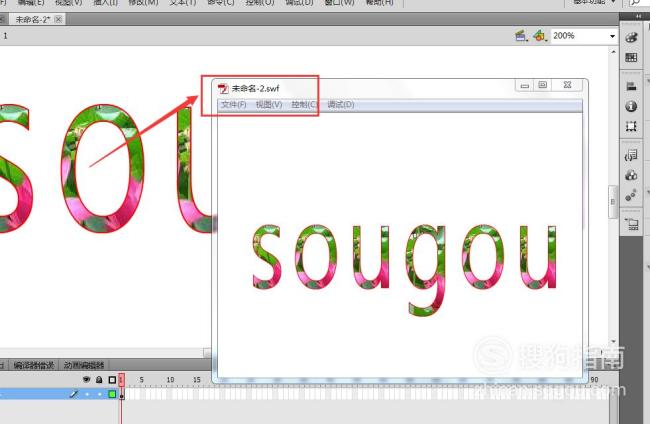The width and height of the screenshot is (650, 424).
Task: Open the 文件(F) menu in SWF window
Action: click(x=233, y=104)
